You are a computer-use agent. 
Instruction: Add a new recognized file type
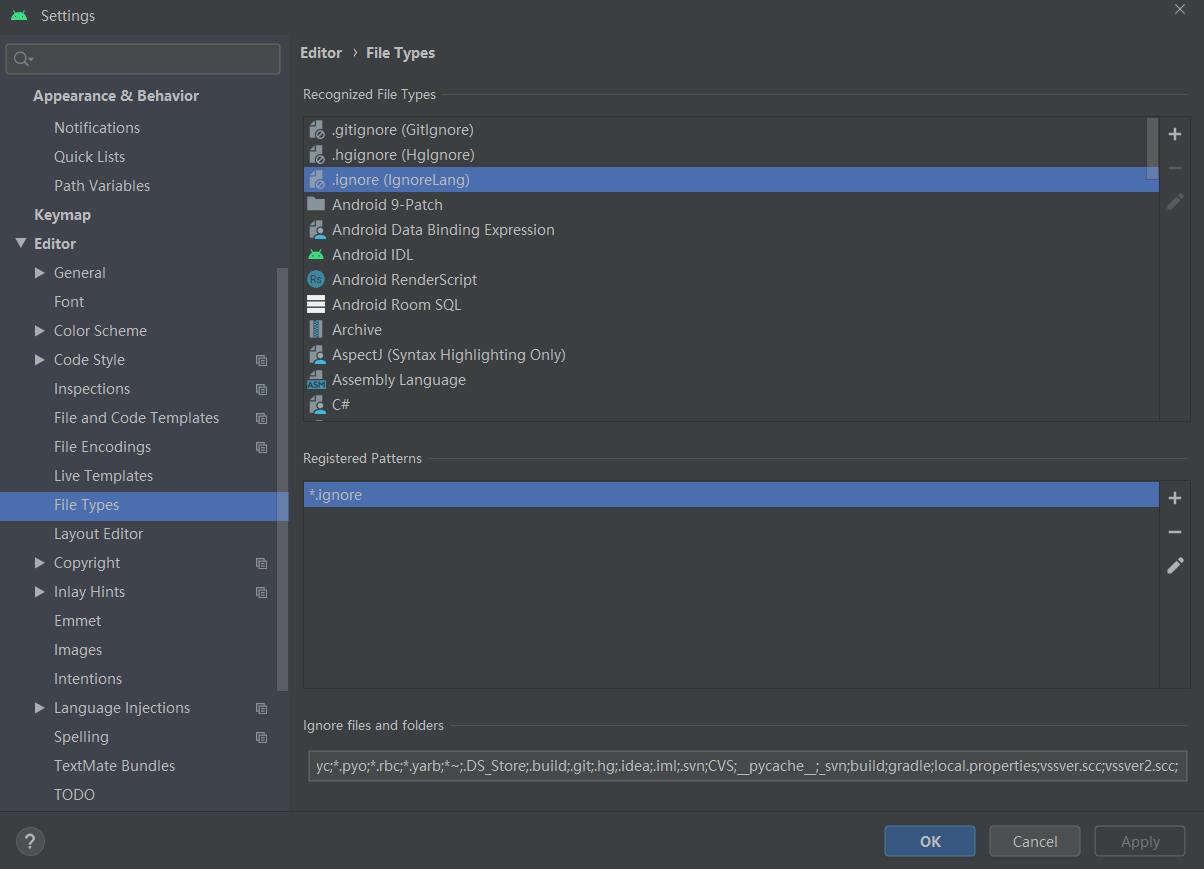click(1175, 134)
